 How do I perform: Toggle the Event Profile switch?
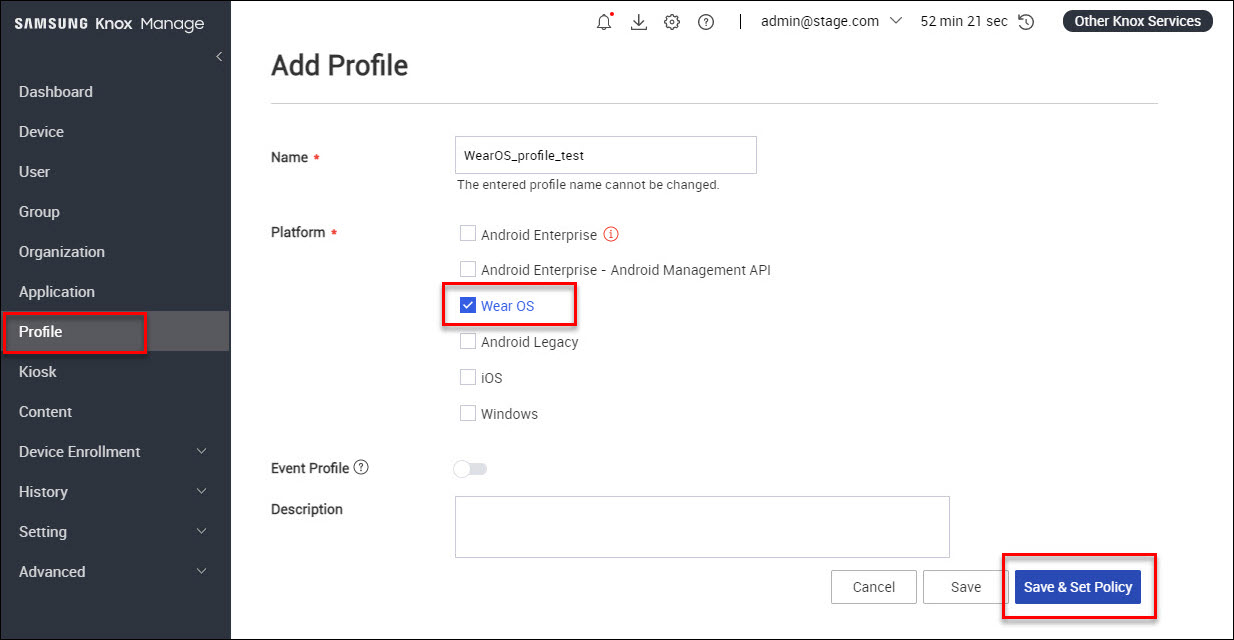pos(470,469)
